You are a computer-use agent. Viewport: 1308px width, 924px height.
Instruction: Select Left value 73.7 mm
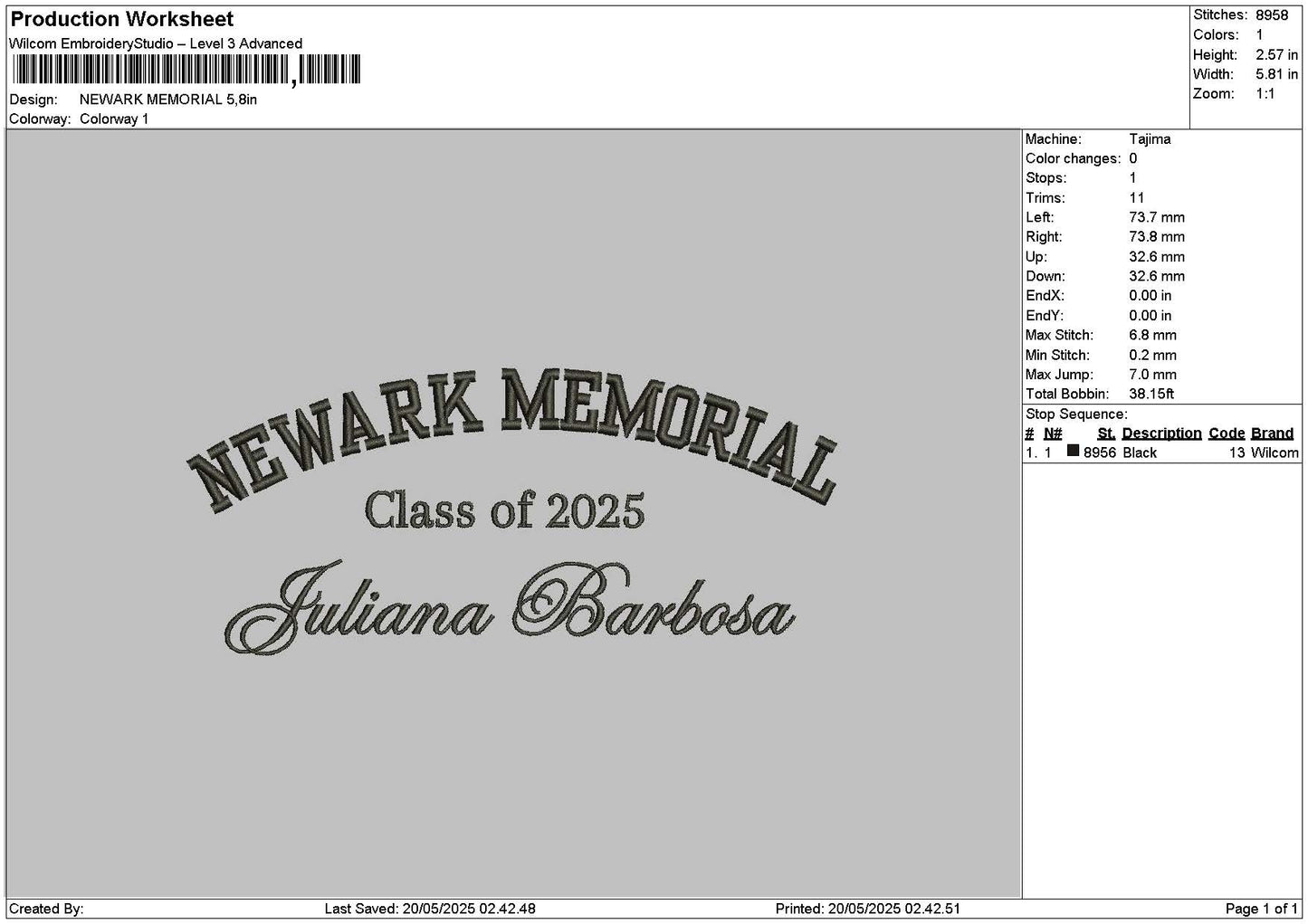(1157, 217)
